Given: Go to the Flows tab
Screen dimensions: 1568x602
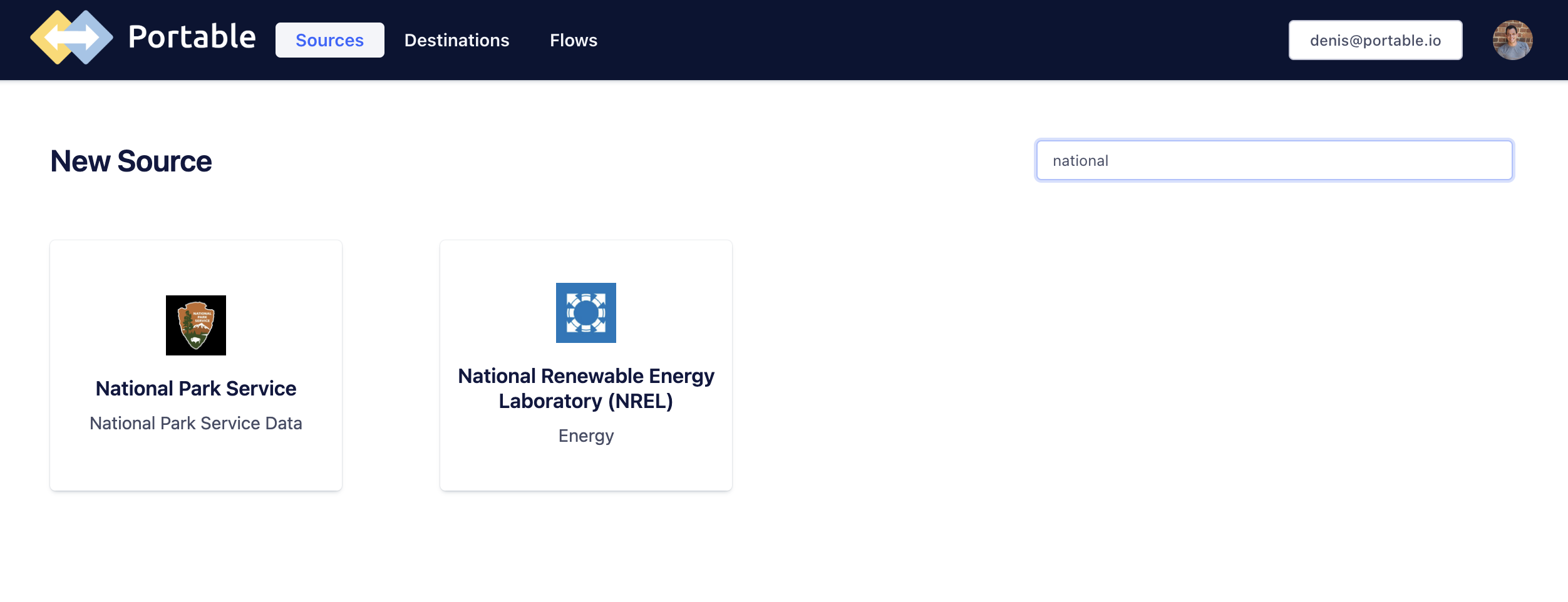Looking at the screenshot, I should [573, 40].
